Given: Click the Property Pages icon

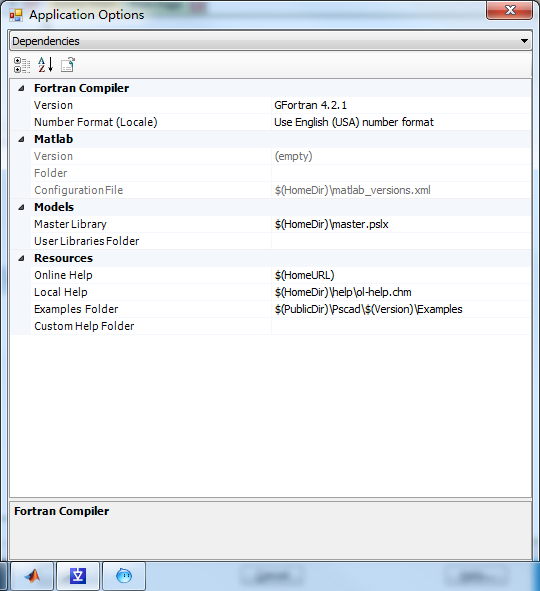Looking at the screenshot, I should pyautogui.click(x=68, y=65).
